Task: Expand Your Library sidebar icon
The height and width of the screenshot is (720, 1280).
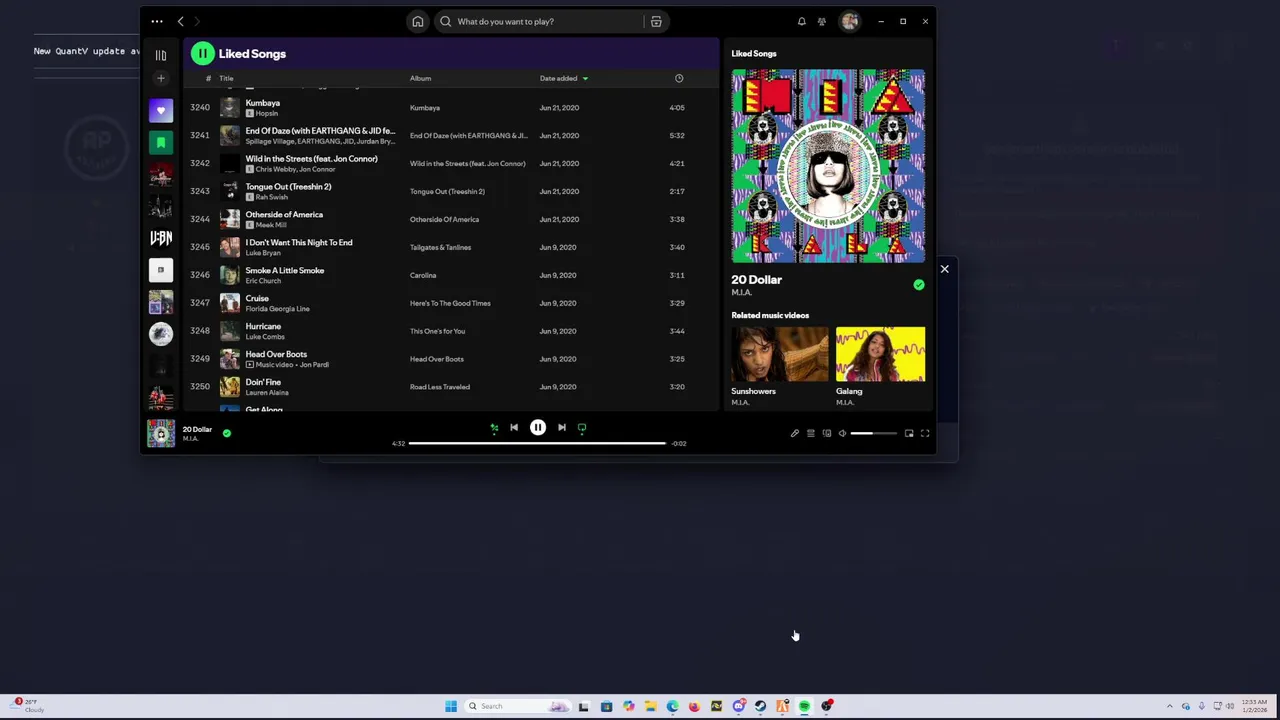Action: pos(161,55)
